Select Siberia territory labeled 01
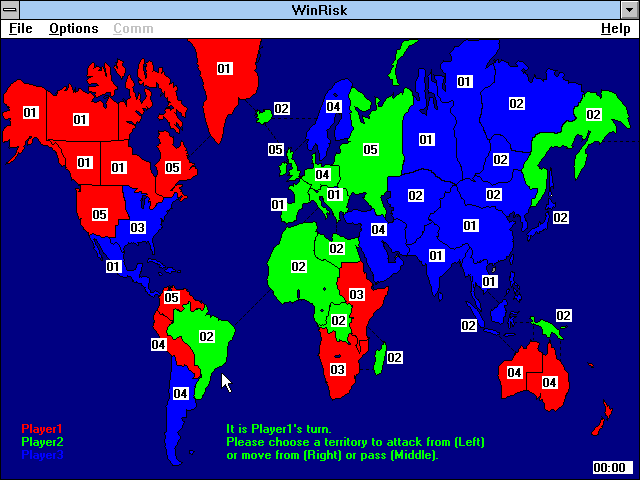 pyautogui.click(x=464, y=82)
